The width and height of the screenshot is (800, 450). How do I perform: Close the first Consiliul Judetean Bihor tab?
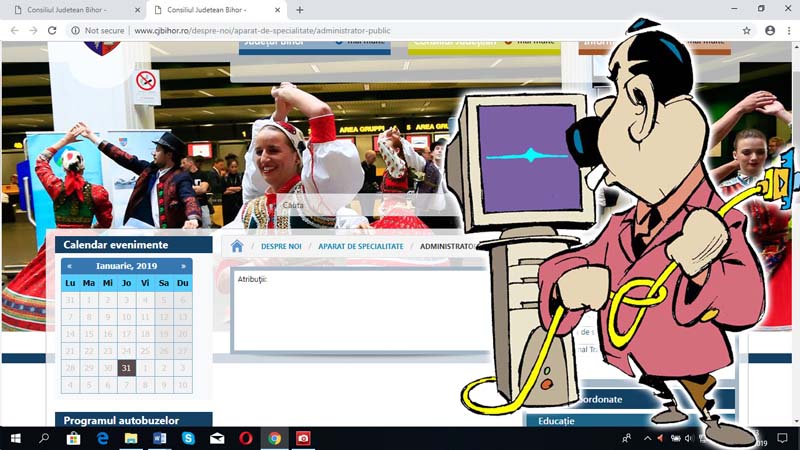137,10
